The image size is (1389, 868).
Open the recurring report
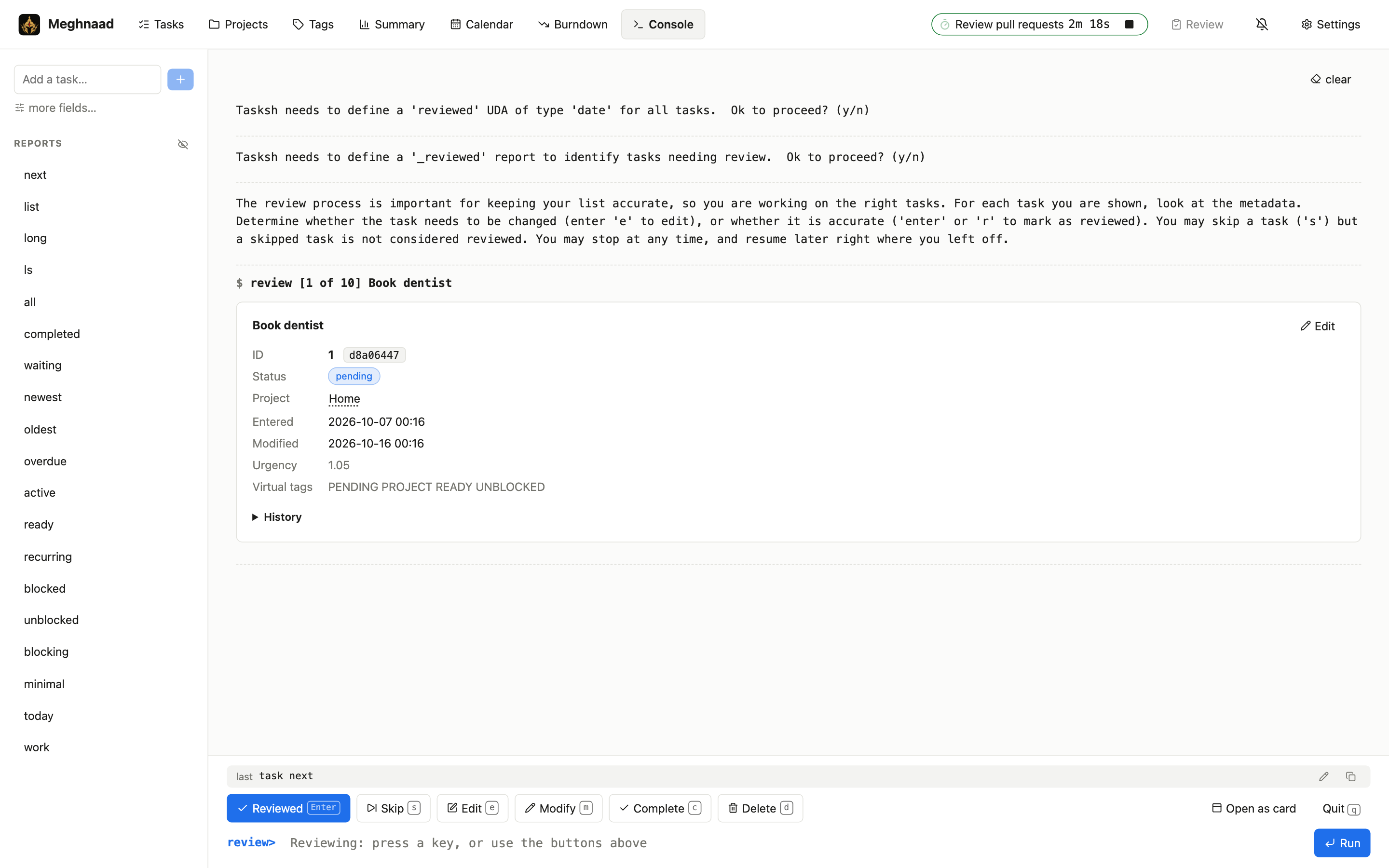click(48, 556)
